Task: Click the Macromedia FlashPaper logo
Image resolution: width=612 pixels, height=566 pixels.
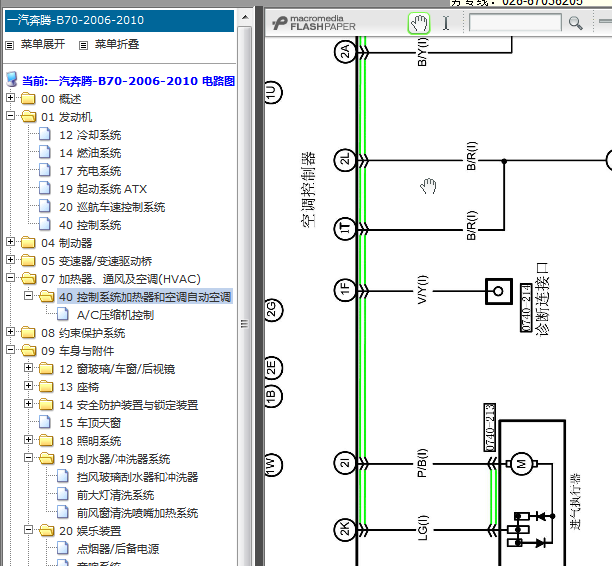Action: (314, 23)
